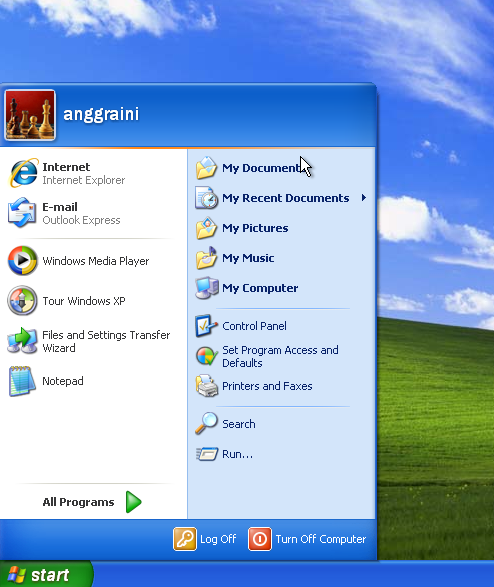Click the Run icon
The height and width of the screenshot is (587, 494).
207,454
